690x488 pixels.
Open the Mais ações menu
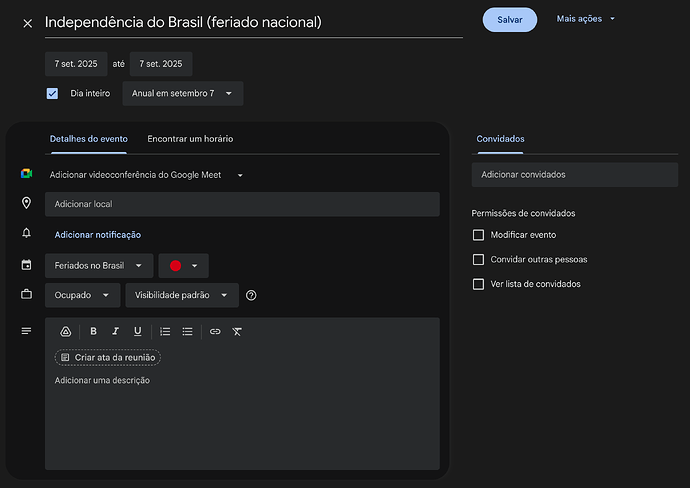click(x=585, y=19)
